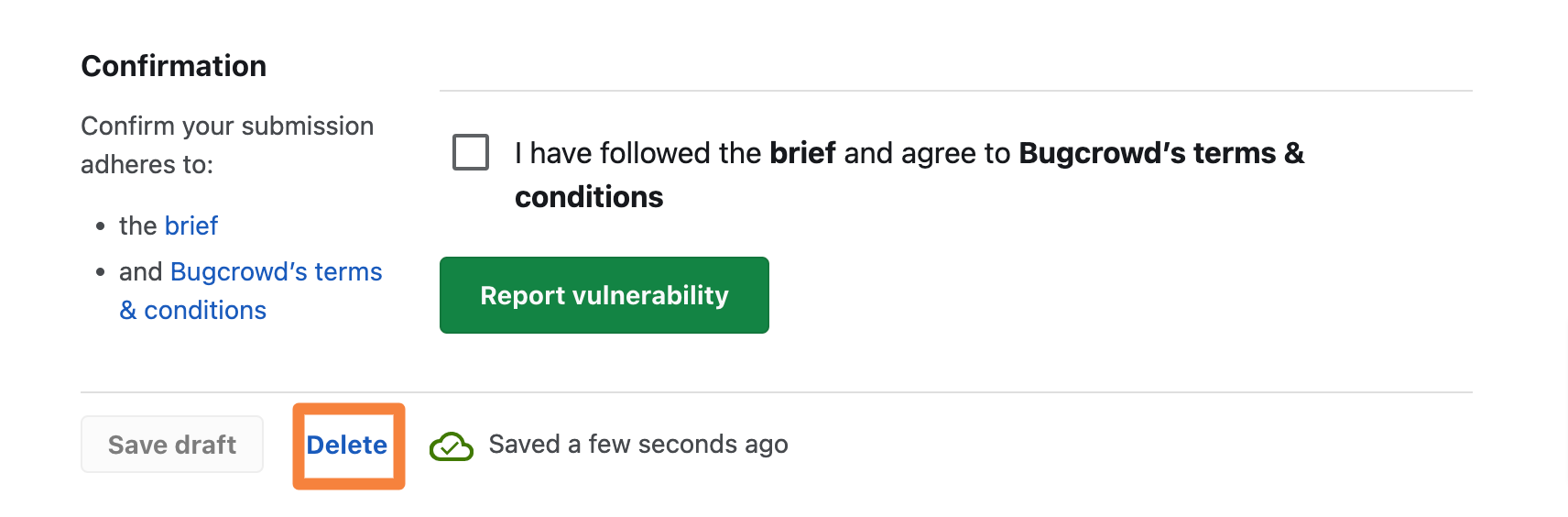This screenshot has width=1568, height=517.
Task: Click the Save draft button
Action: pyautogui.click(x=172, y=445)
